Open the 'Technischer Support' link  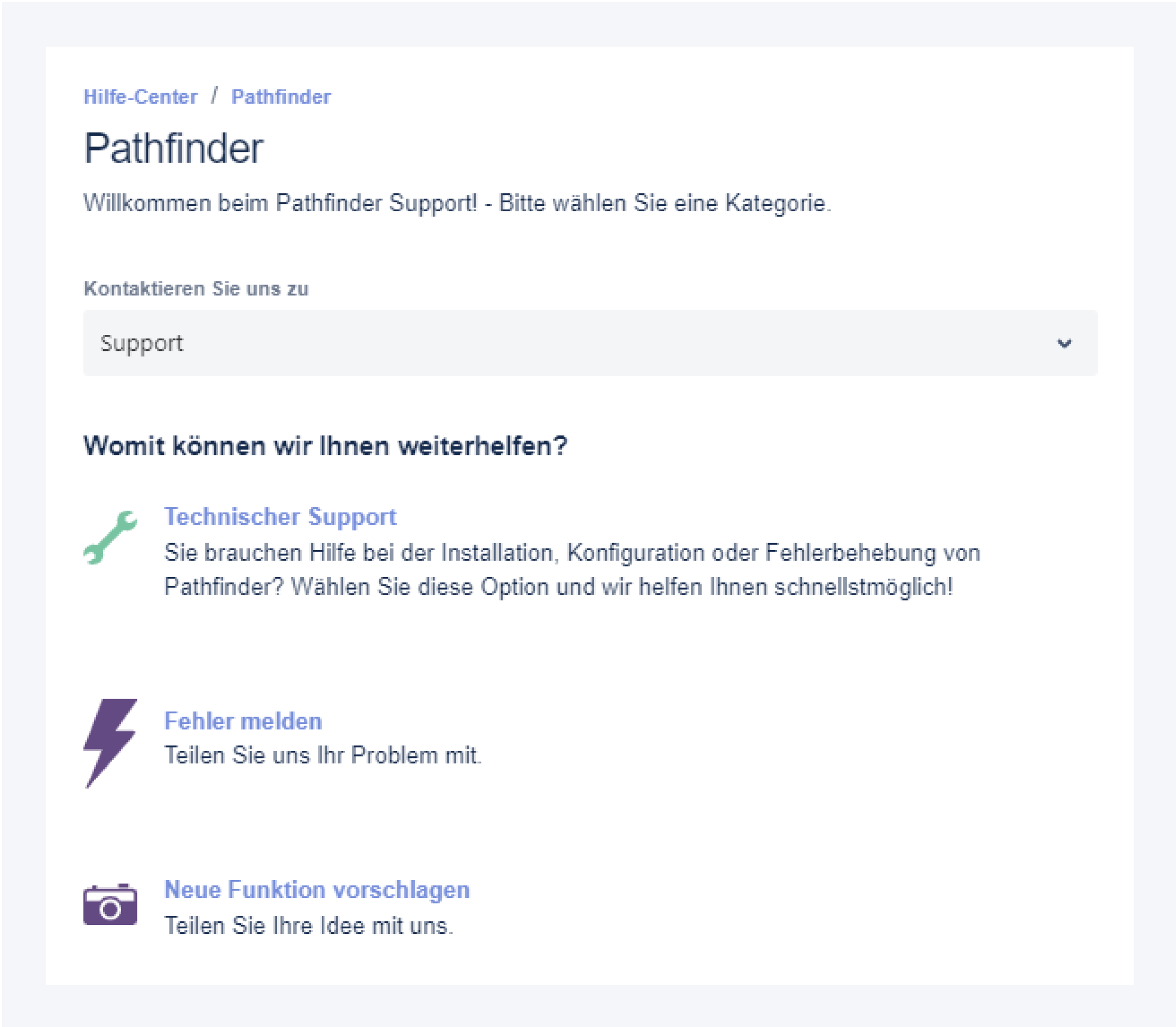click(x=280, y=517)
